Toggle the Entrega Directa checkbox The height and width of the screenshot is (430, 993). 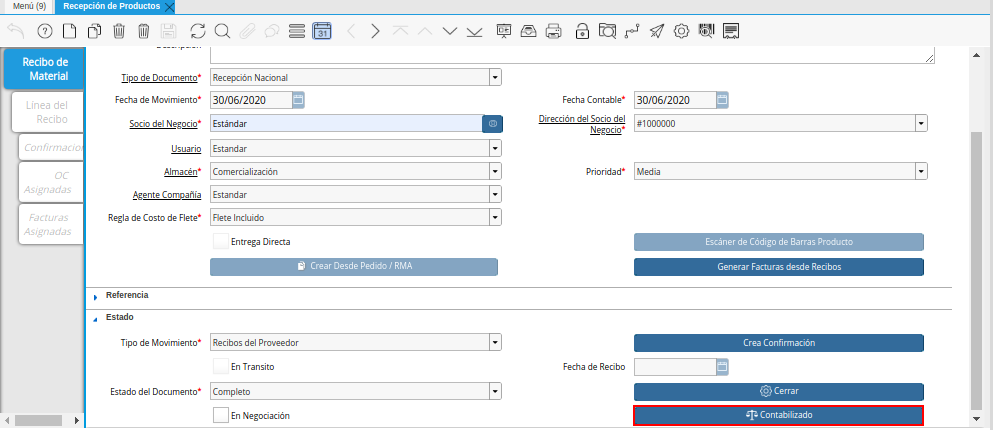pos(221,241)
